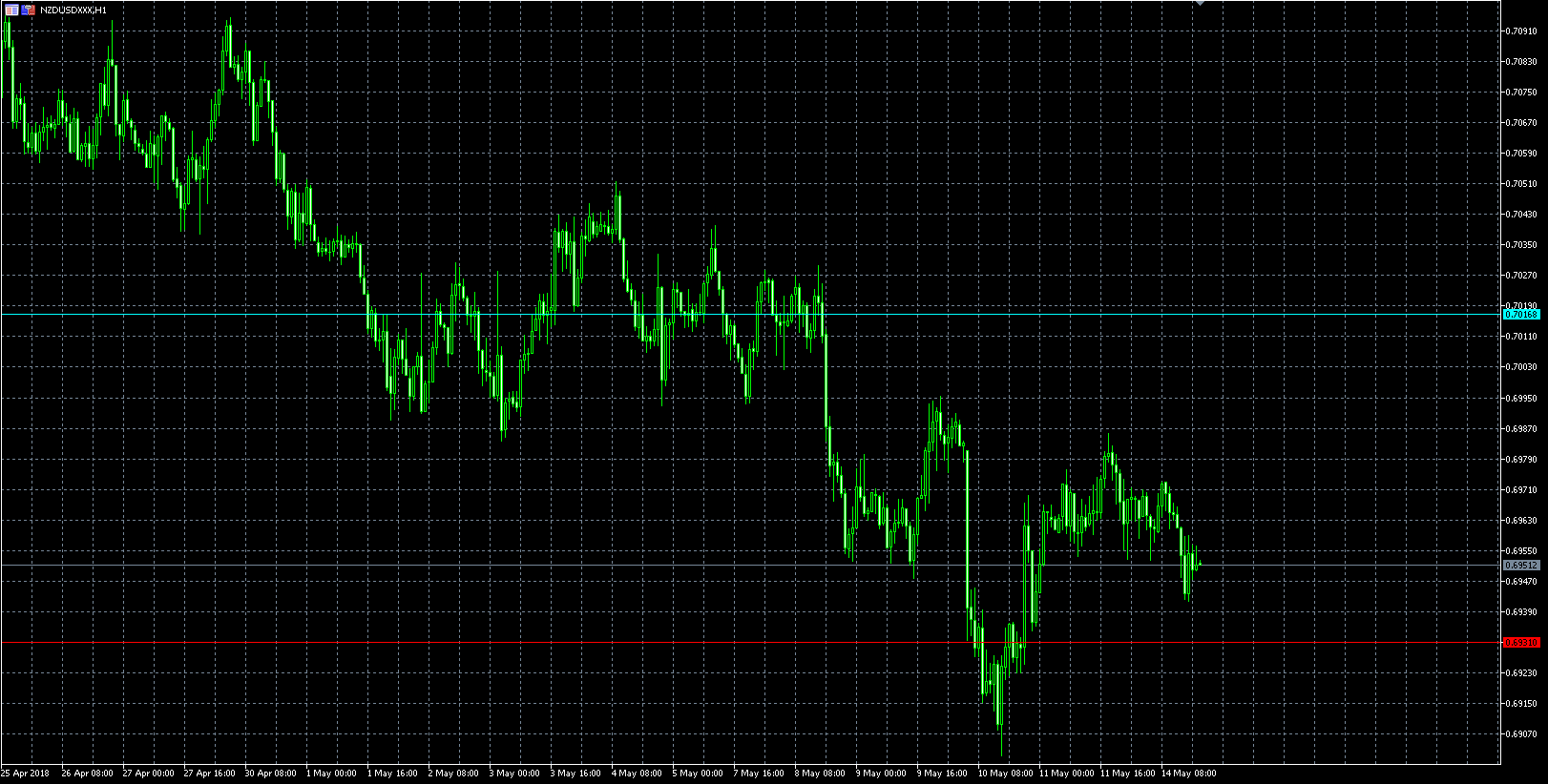Click the cyan 0.70168 price label
Image resolution: width=1548 pixels, height=784 pixels.
tap(1521, 314)
